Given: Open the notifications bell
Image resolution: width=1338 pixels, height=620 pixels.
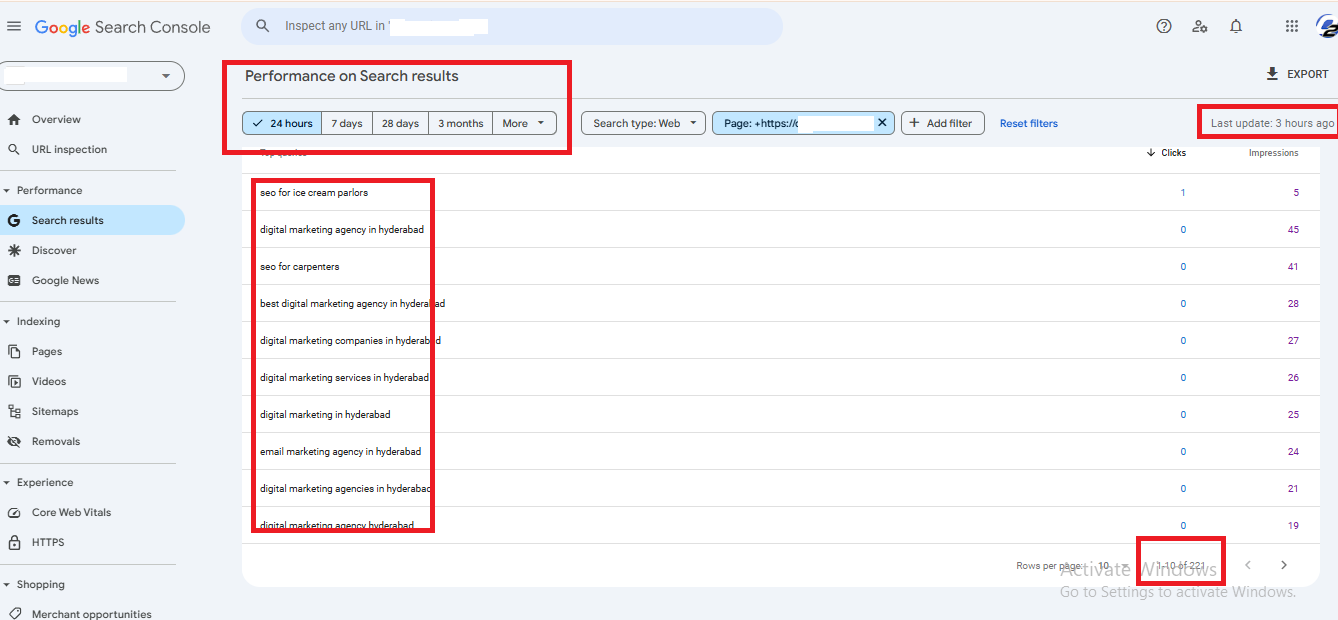Looking at the screenshot, I should 1236,27.
